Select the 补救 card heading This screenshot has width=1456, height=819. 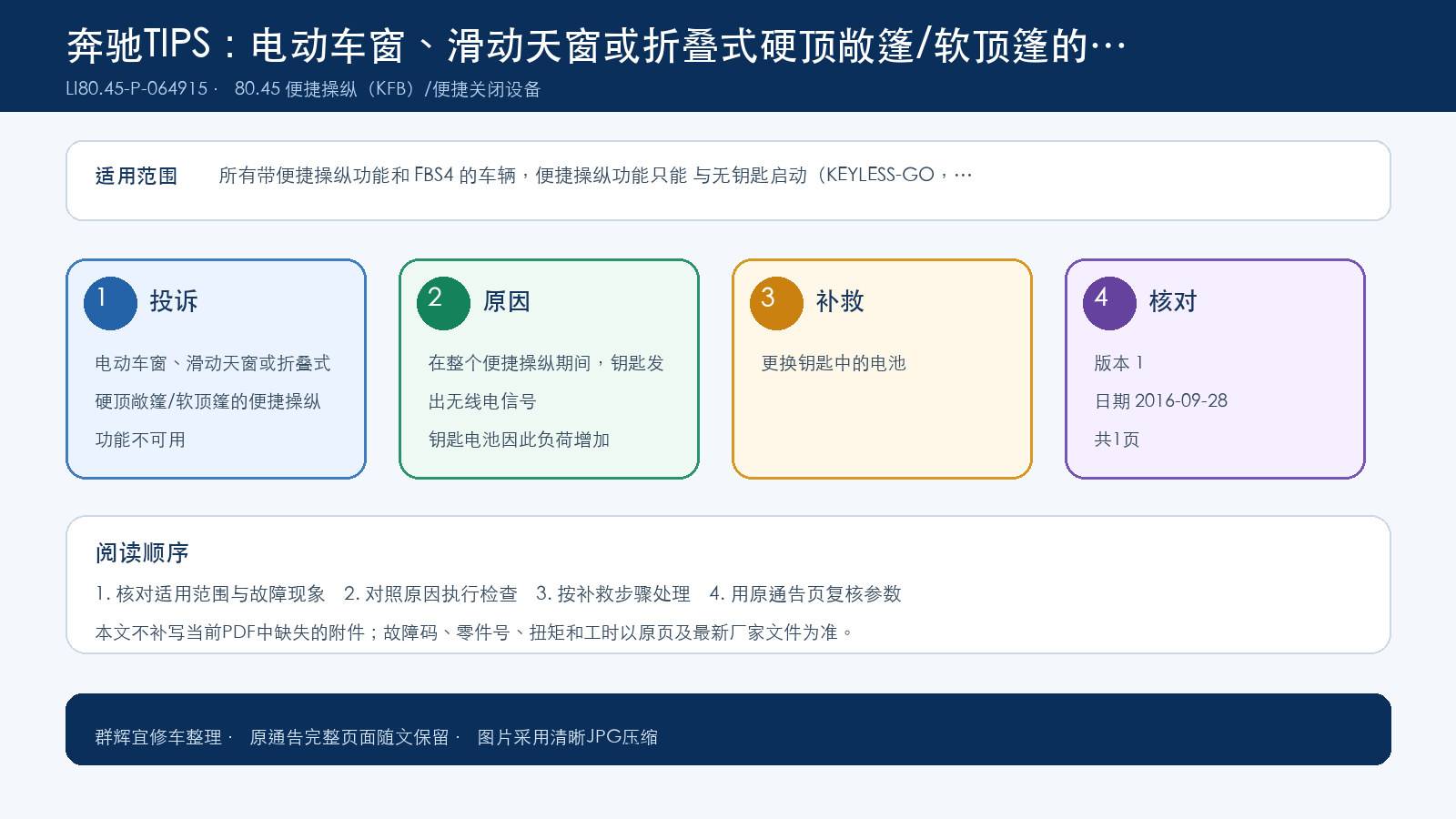(840, 301)
